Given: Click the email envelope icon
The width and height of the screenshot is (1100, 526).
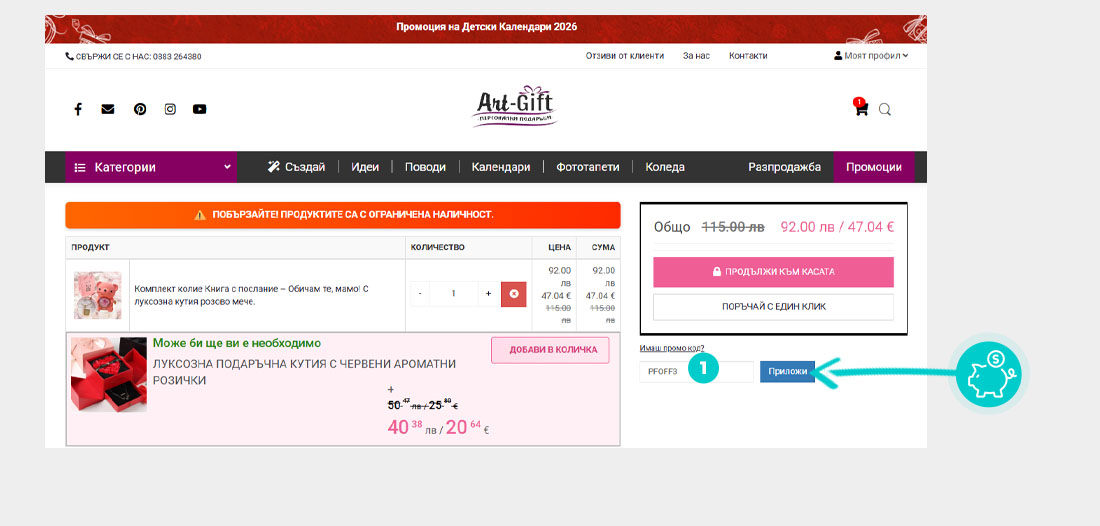Looking at the screenshot, I should [x=108, y=109].
